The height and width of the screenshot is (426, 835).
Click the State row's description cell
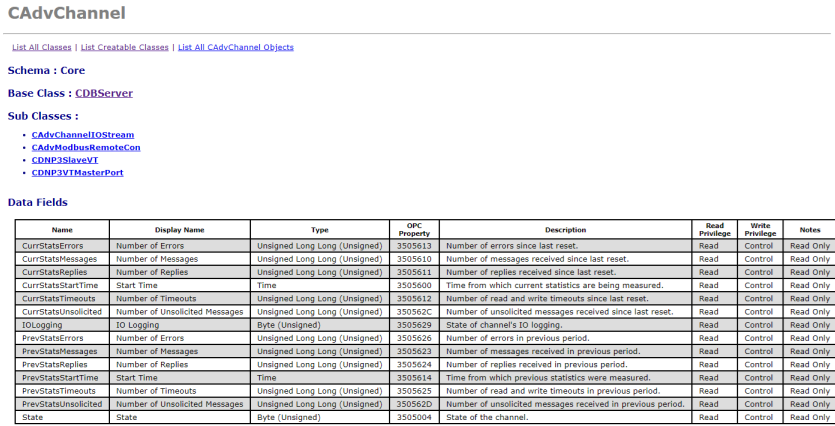pos(486,417)
